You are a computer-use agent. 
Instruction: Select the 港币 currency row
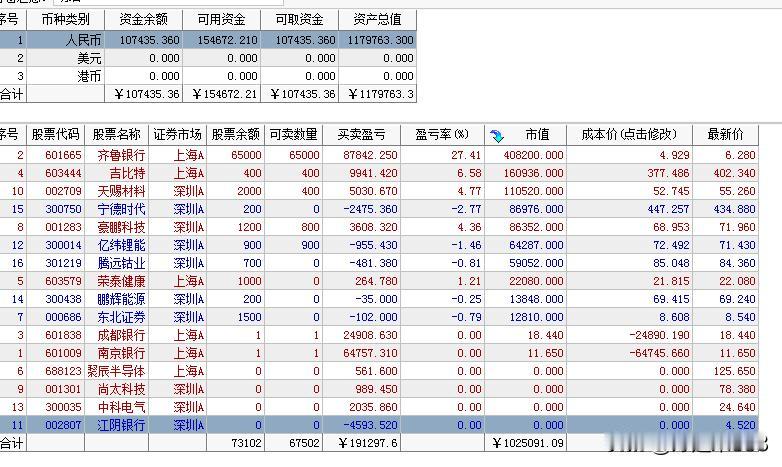tap(208, 76)
